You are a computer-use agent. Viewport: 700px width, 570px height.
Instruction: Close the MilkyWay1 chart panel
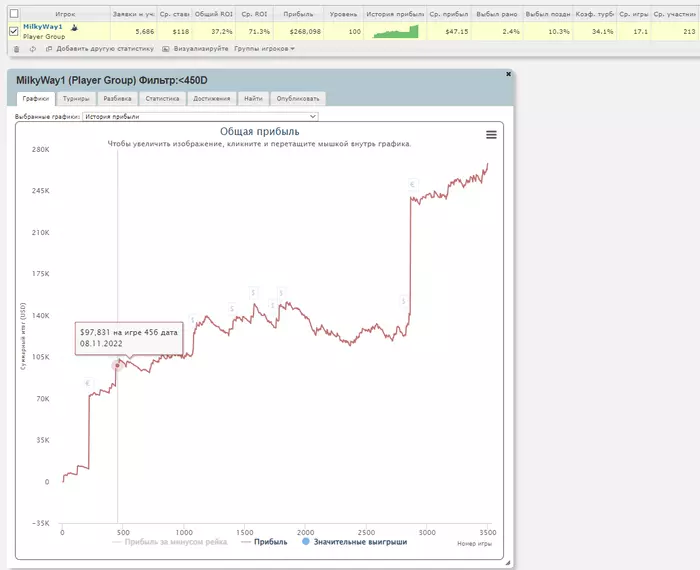tap(508, 74)
